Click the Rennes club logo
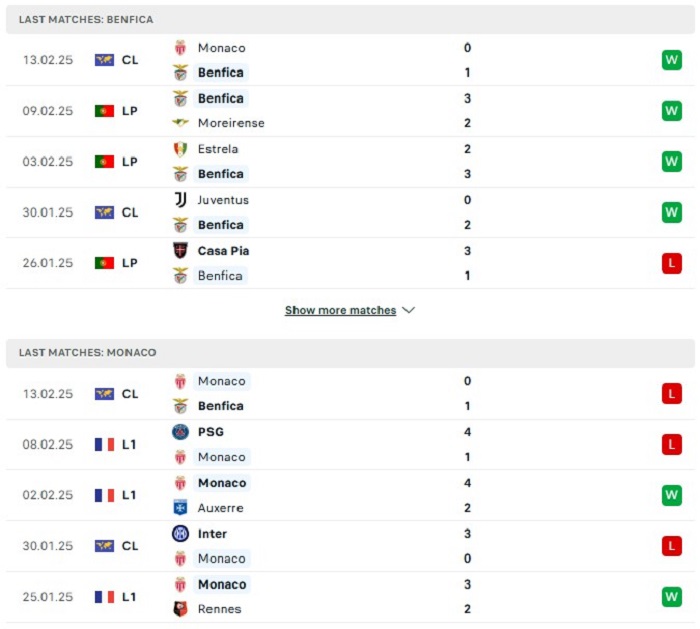Screen dimensions: 700x629 (x=180, y=609)
